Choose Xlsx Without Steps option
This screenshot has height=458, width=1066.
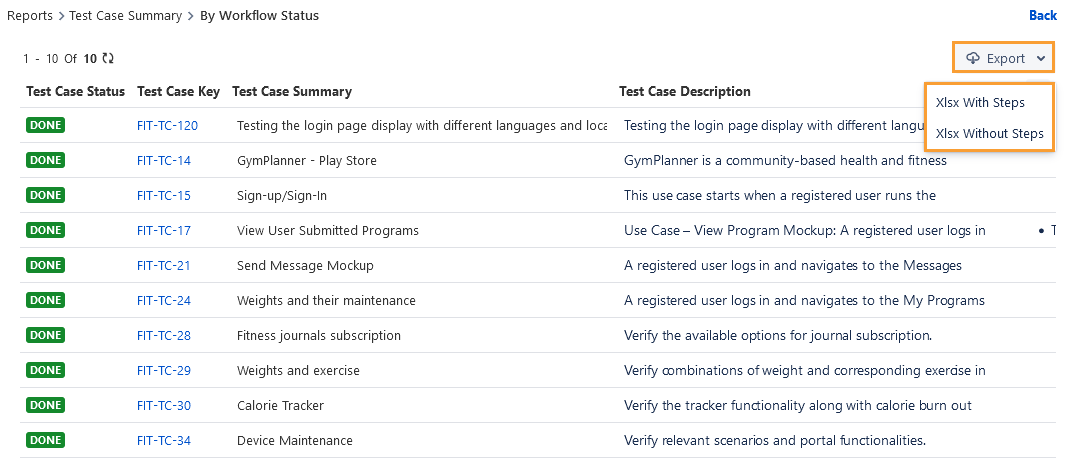pyautogui.click(x=989, y=133)
